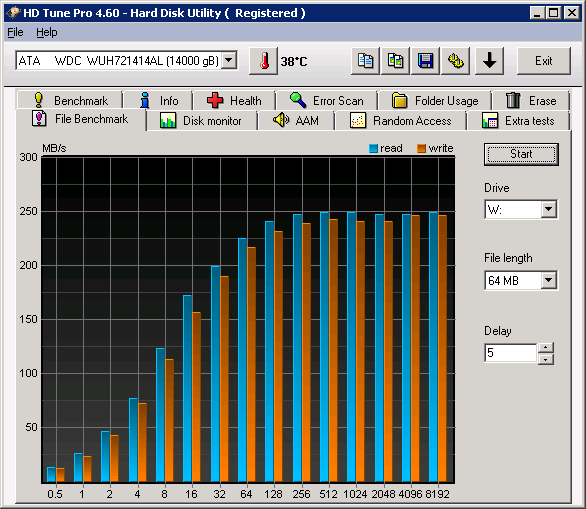This screenshot has width=586, height=509.
Task: Maximize the HD Tune Pro window
Action: point(553,13)
